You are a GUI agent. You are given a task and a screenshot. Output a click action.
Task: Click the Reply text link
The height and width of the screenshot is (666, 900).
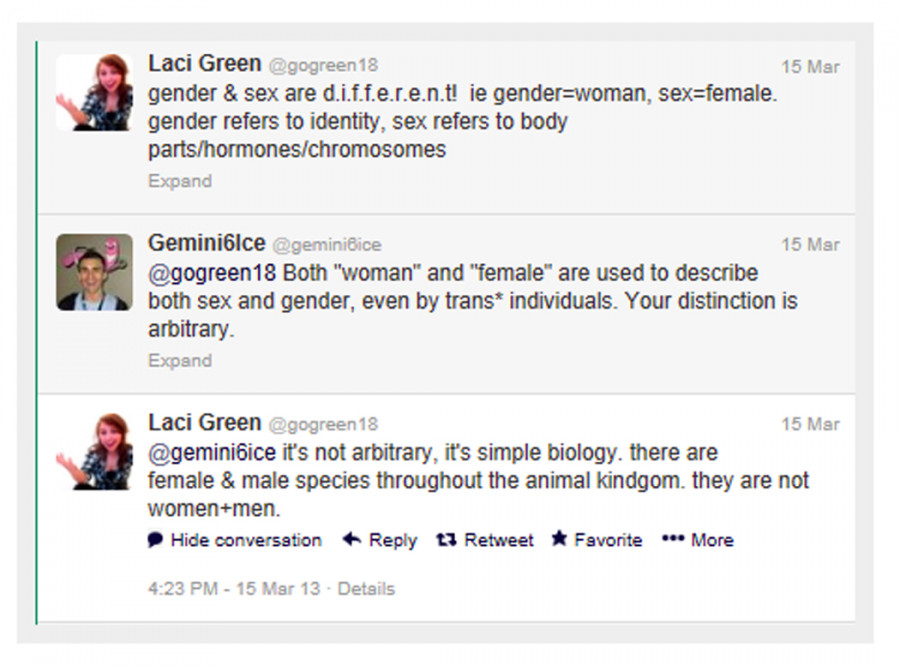click(x=392, y=540)
